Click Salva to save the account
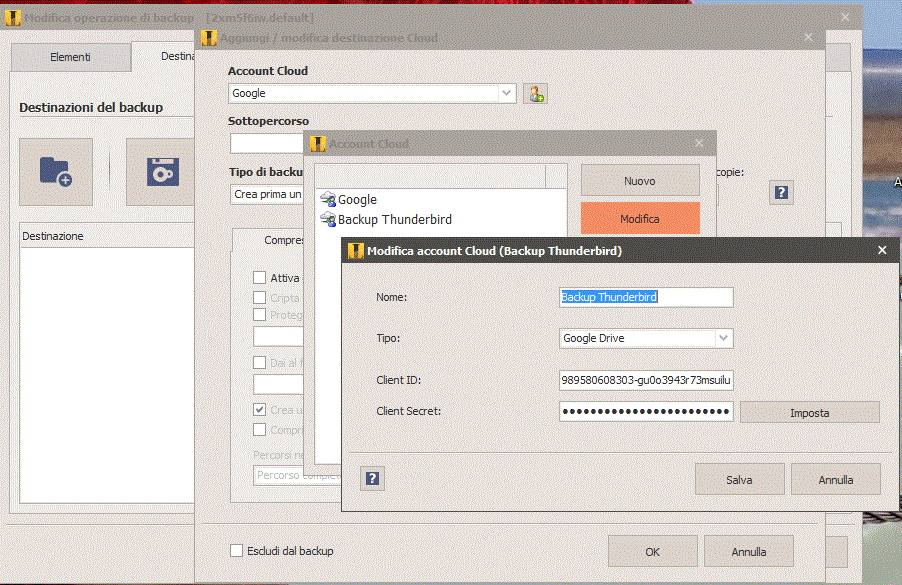The image size is (902, 585). click(739, 479)
